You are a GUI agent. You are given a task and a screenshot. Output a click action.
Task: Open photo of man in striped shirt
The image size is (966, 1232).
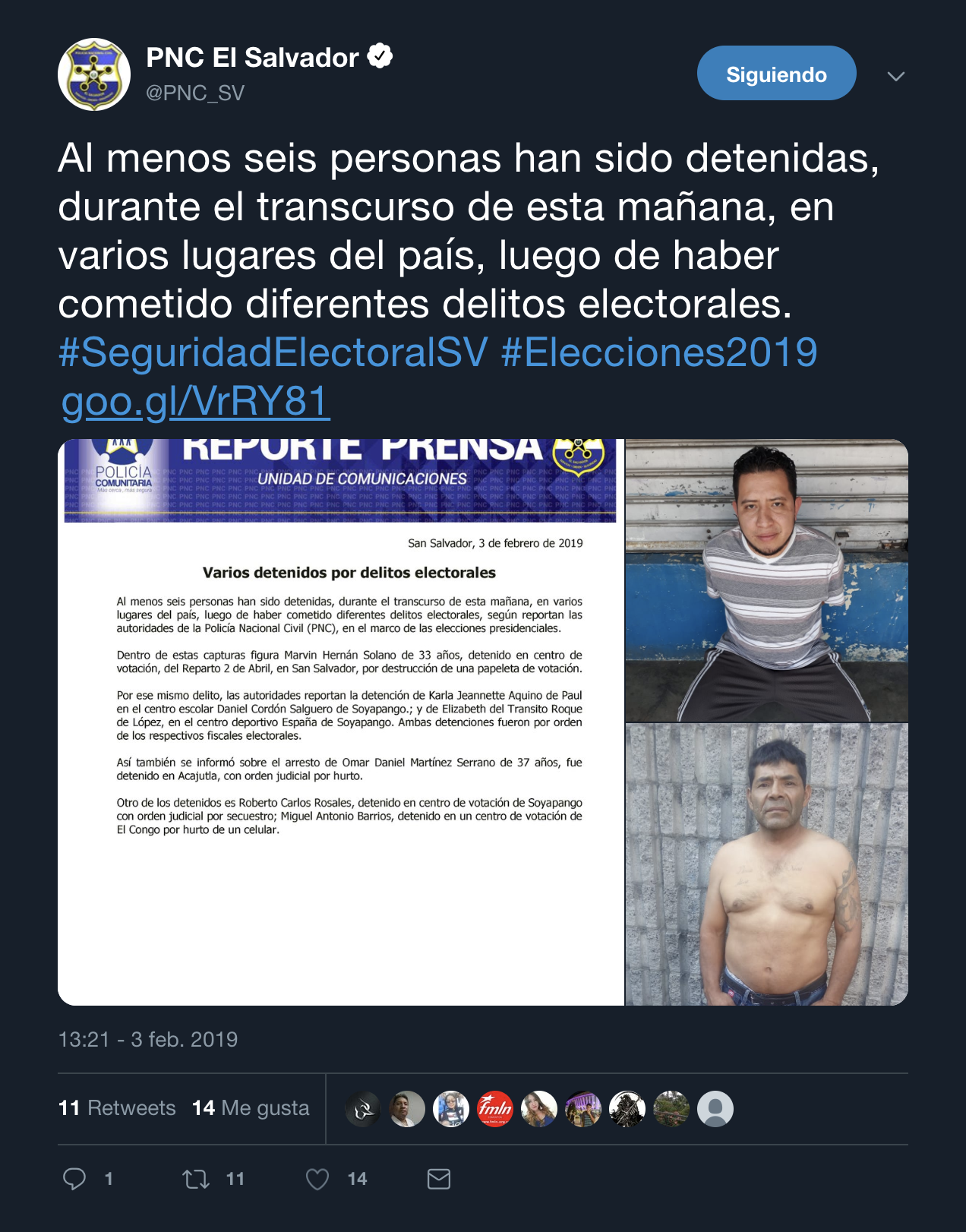(x=767, y=580)
